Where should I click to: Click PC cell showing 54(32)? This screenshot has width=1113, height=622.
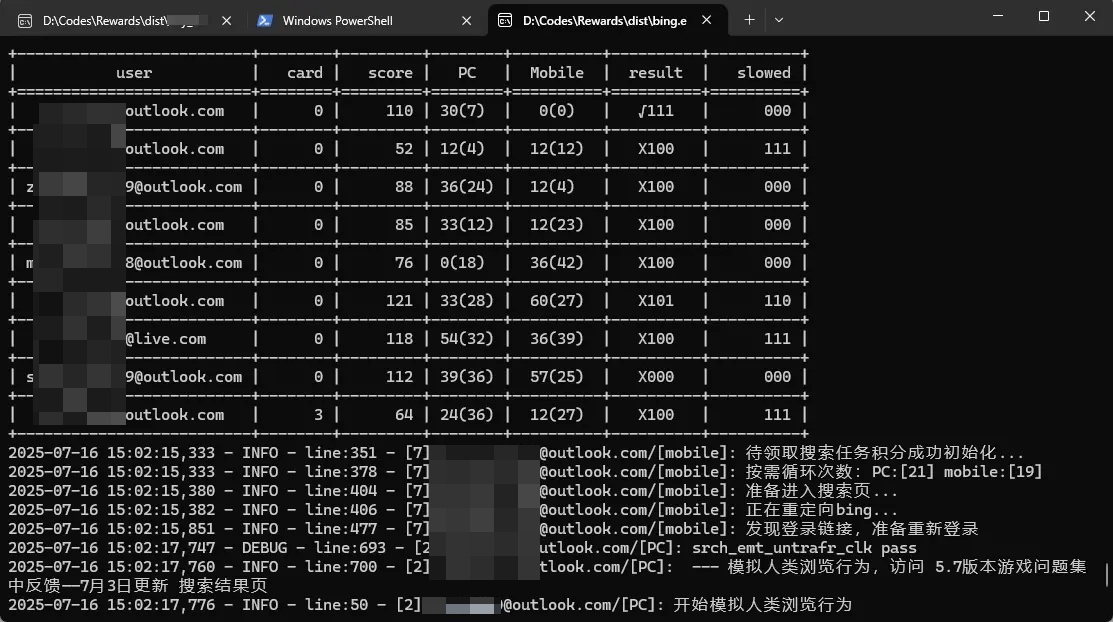(x=466, y=339)
